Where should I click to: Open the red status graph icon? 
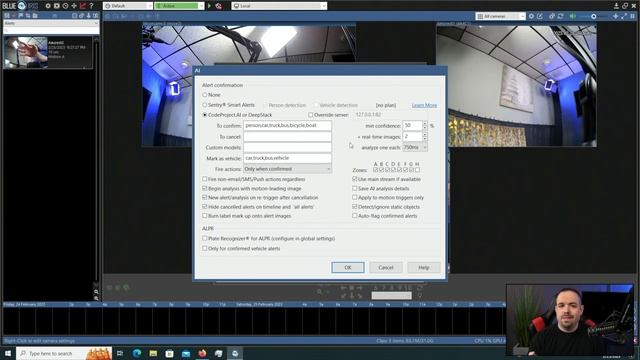[x=83, y=6]
